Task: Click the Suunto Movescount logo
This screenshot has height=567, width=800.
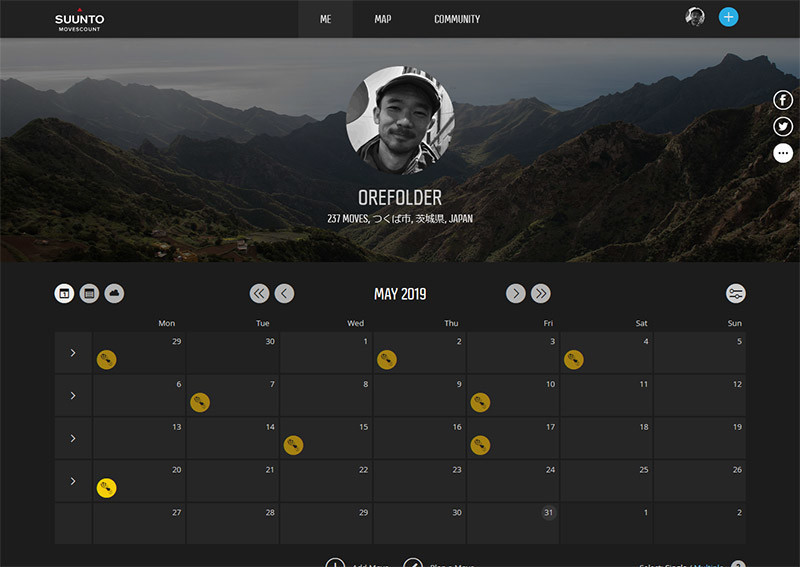Action: click(x=79, y=20)
